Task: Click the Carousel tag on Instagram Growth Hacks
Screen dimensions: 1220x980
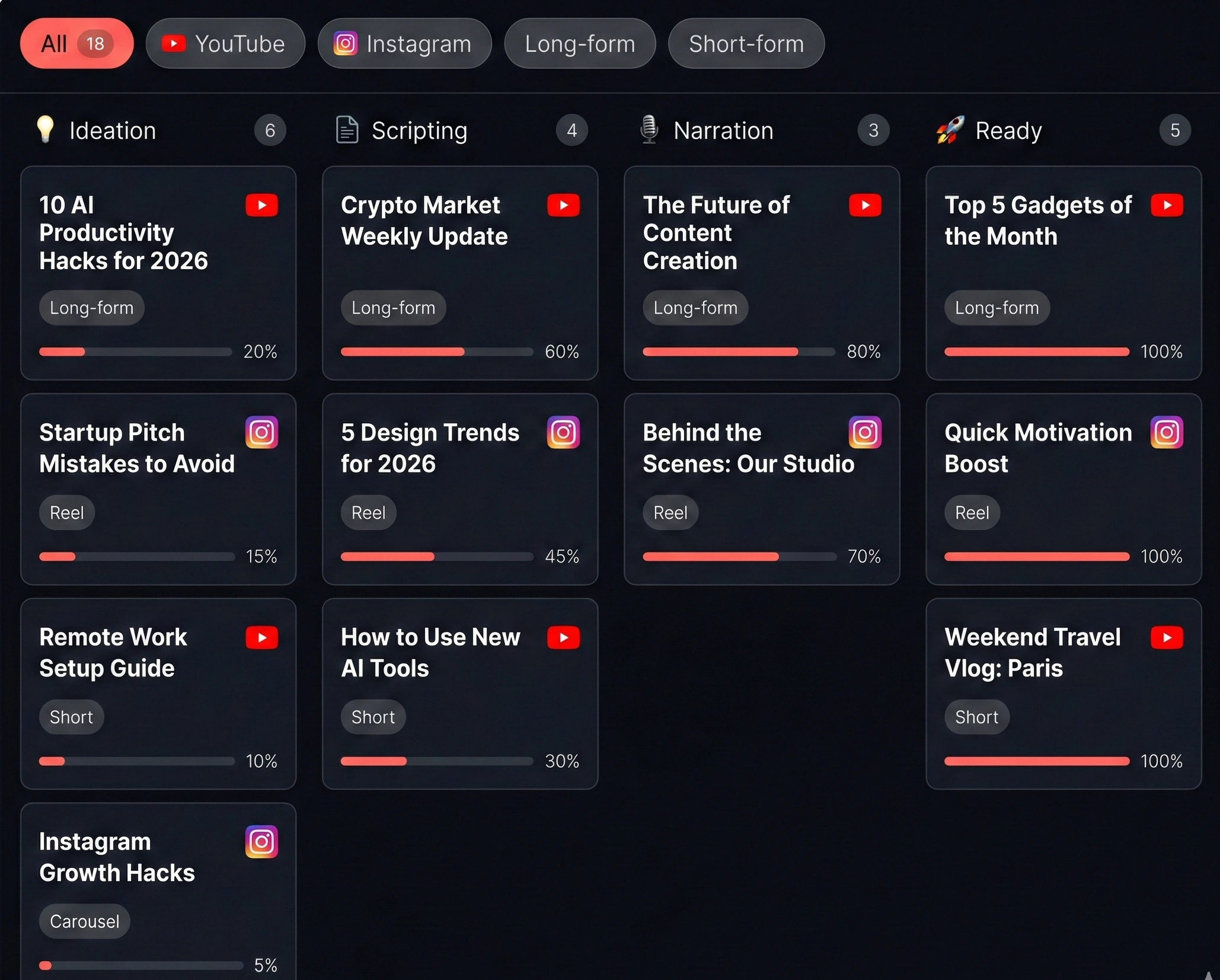Action: pos(85,921)
